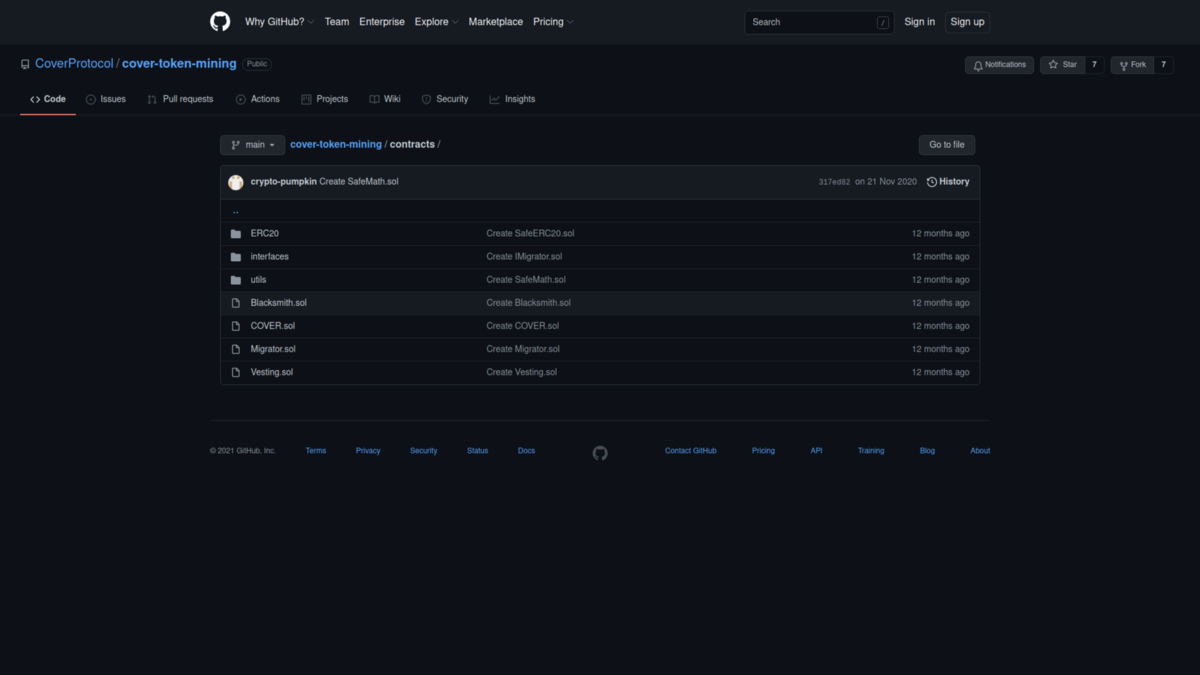Click the GitHub mark in footer
1200x675 pixels.
600,453
